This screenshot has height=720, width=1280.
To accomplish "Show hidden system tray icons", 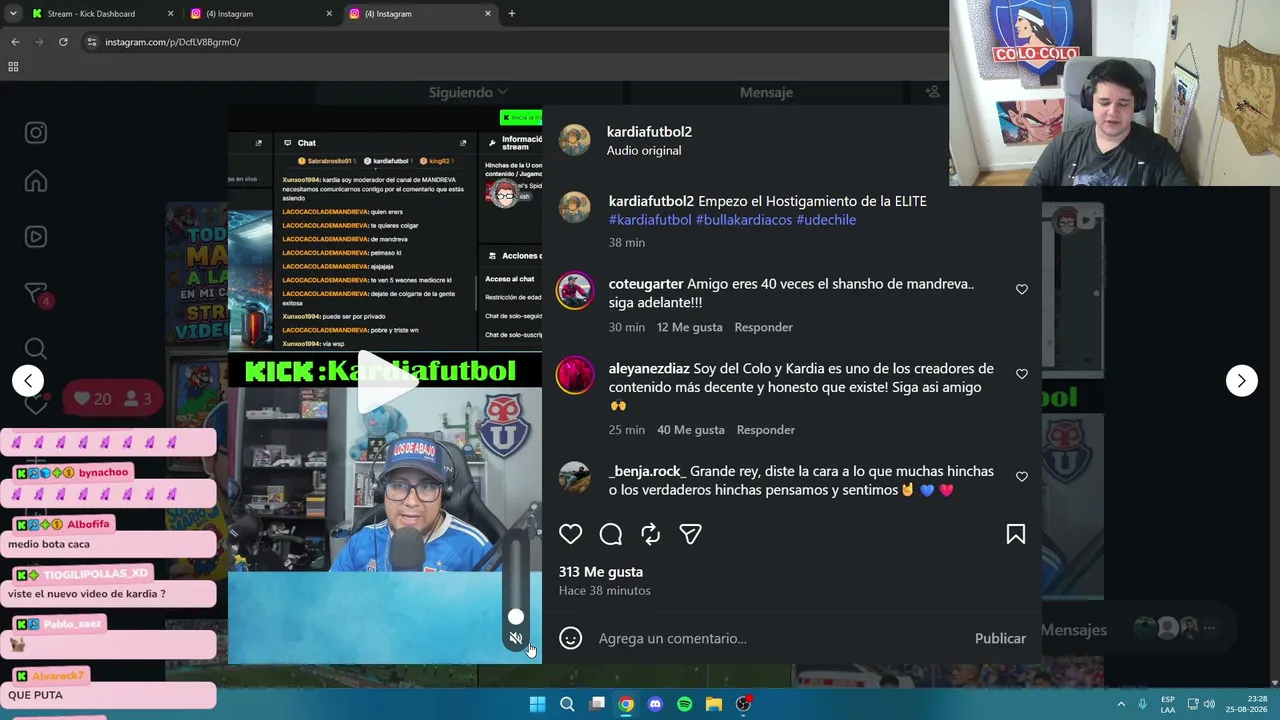I will pyautogui.click(x=1121, y=704).
